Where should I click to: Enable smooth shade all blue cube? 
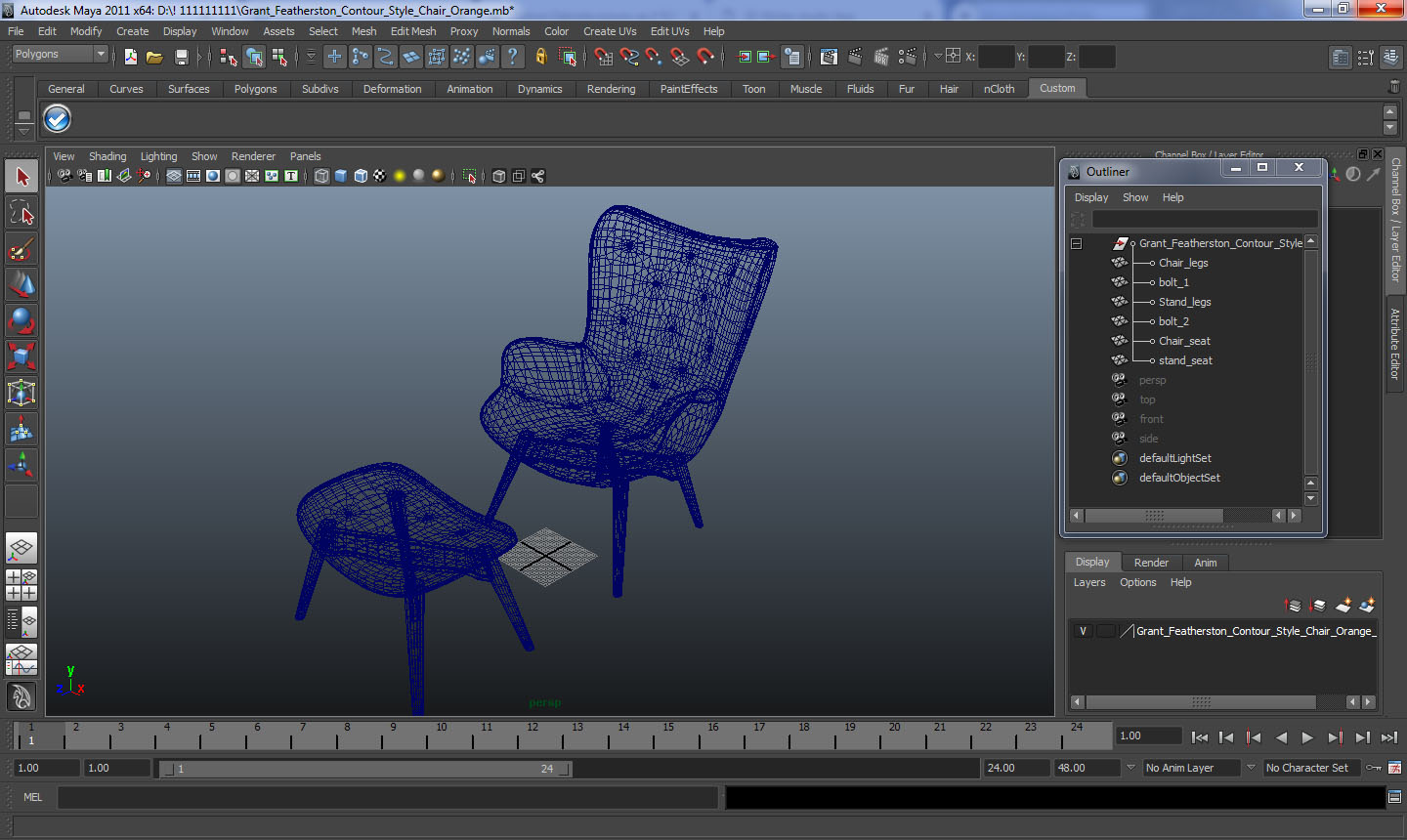pyautogui.click(x=341, y=176)
